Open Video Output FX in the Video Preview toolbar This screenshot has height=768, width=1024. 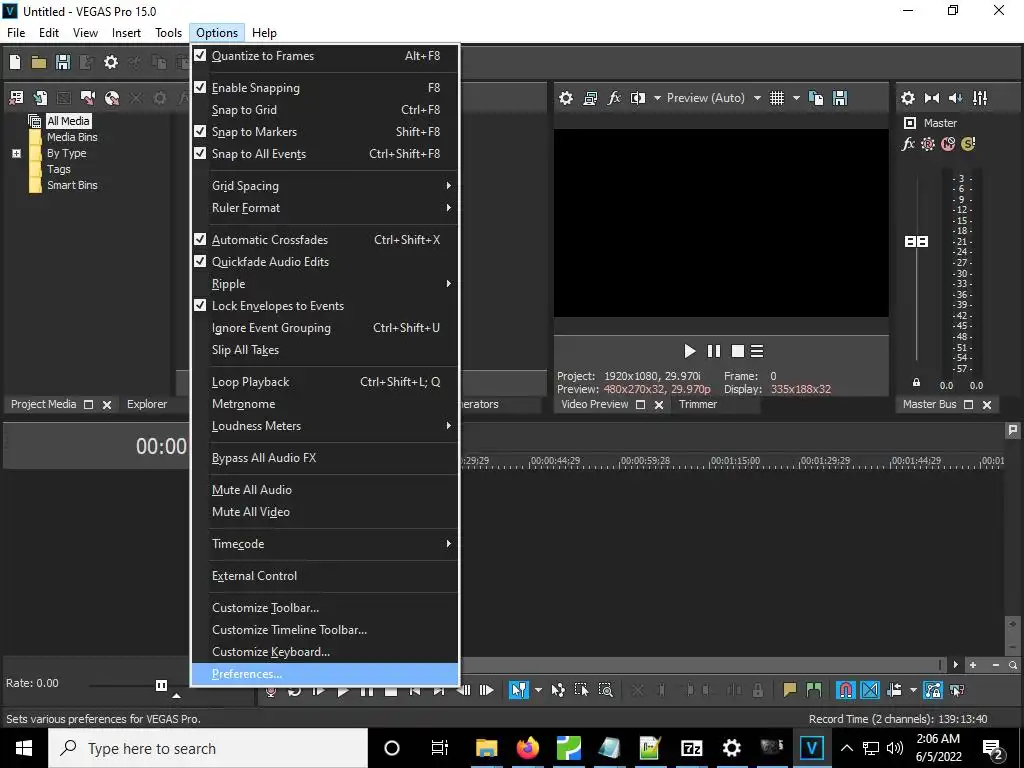click(x=614, y=98)
